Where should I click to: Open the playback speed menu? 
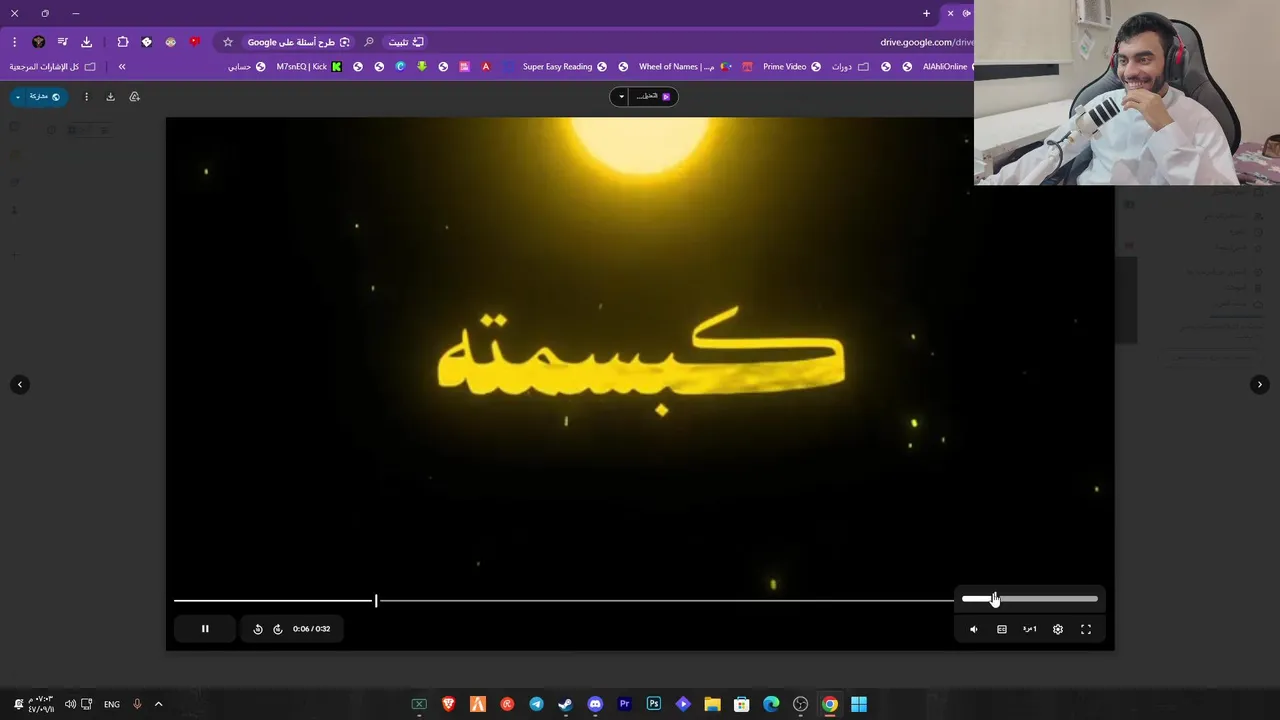click(x=1030, y=629)
